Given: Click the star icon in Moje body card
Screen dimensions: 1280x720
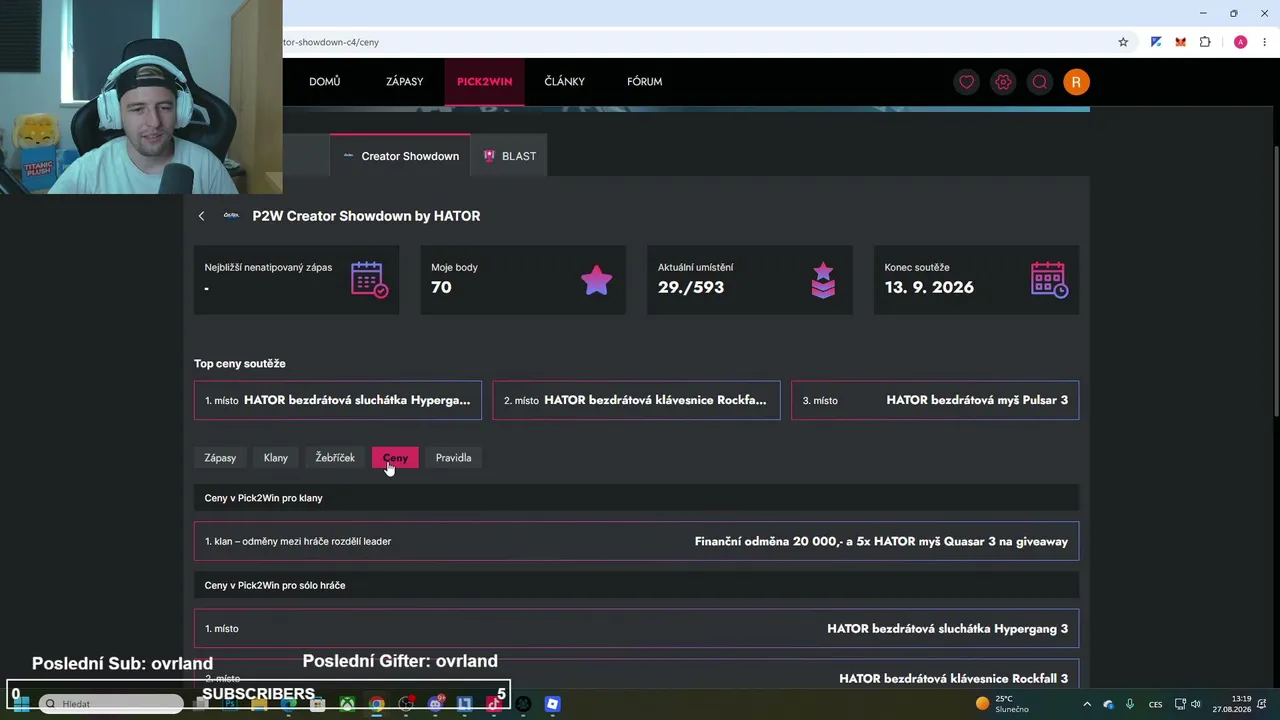Looking at the screenshot, I should click(x=596, y=280).
